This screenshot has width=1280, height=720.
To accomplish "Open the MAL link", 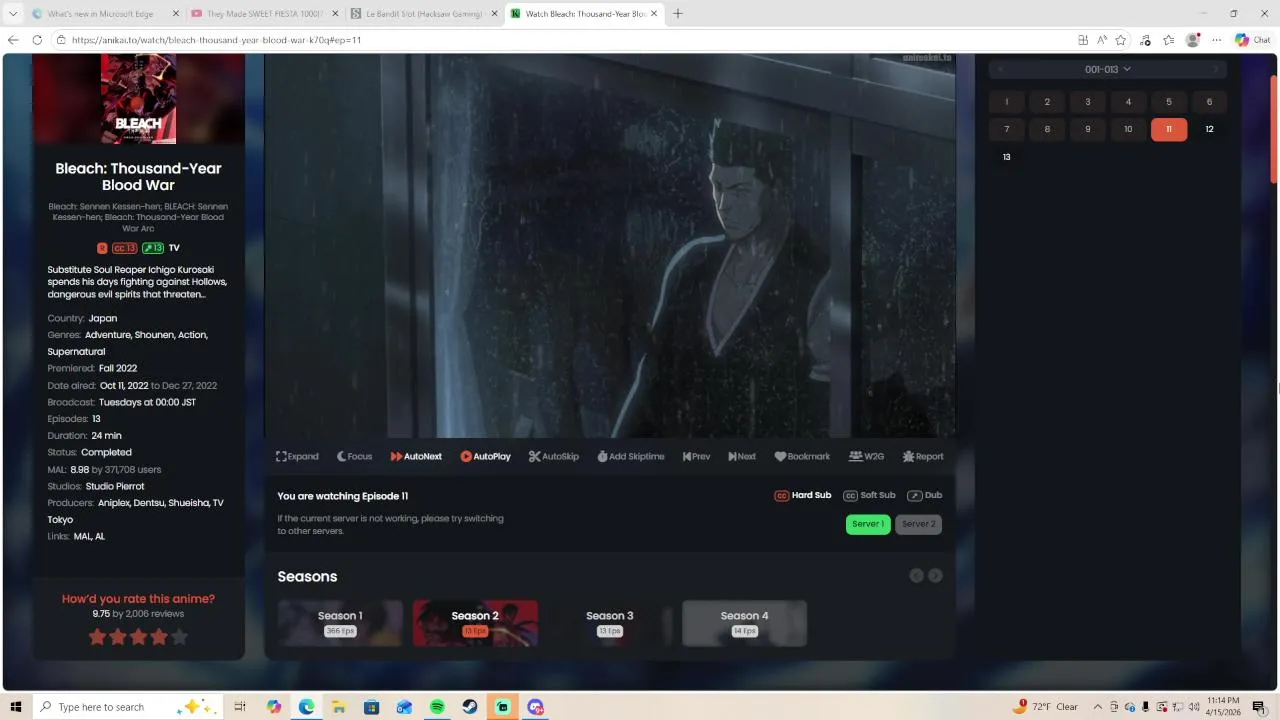I will [81, 536].
